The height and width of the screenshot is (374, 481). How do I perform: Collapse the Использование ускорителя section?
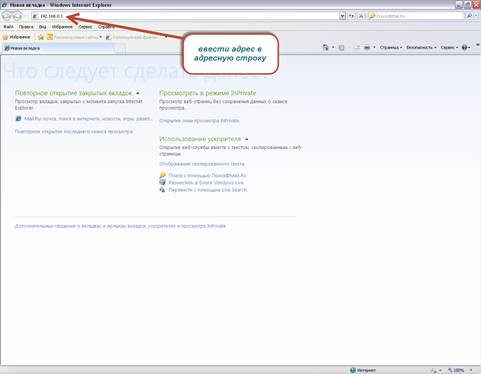click(x=246, y=139)
